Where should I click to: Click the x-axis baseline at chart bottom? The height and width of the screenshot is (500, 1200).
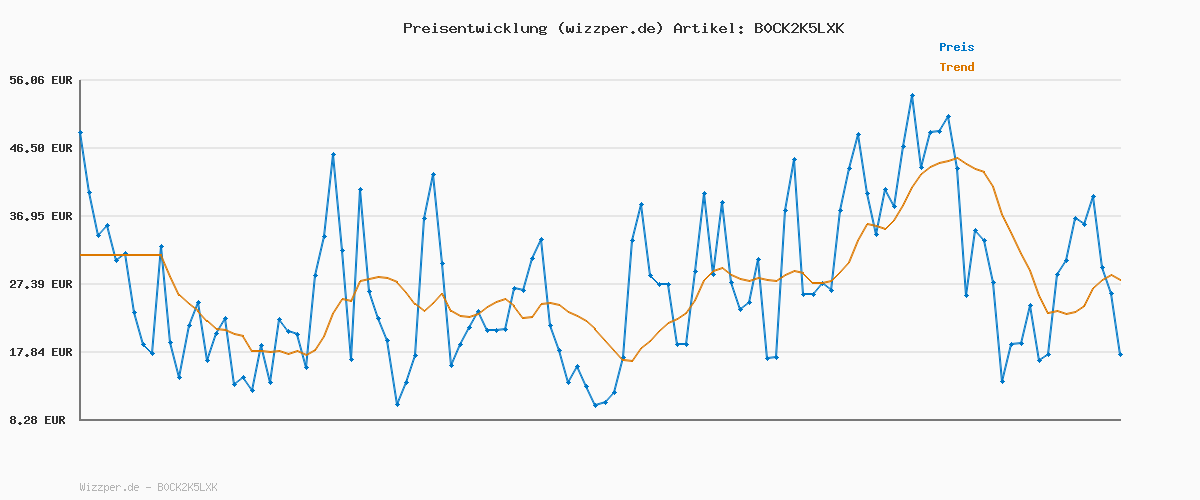[600, 419]
